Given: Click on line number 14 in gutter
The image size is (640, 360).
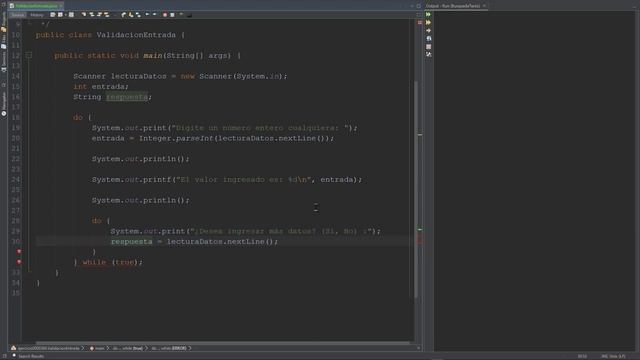Looking at the screenshot, I should [16, 76].
